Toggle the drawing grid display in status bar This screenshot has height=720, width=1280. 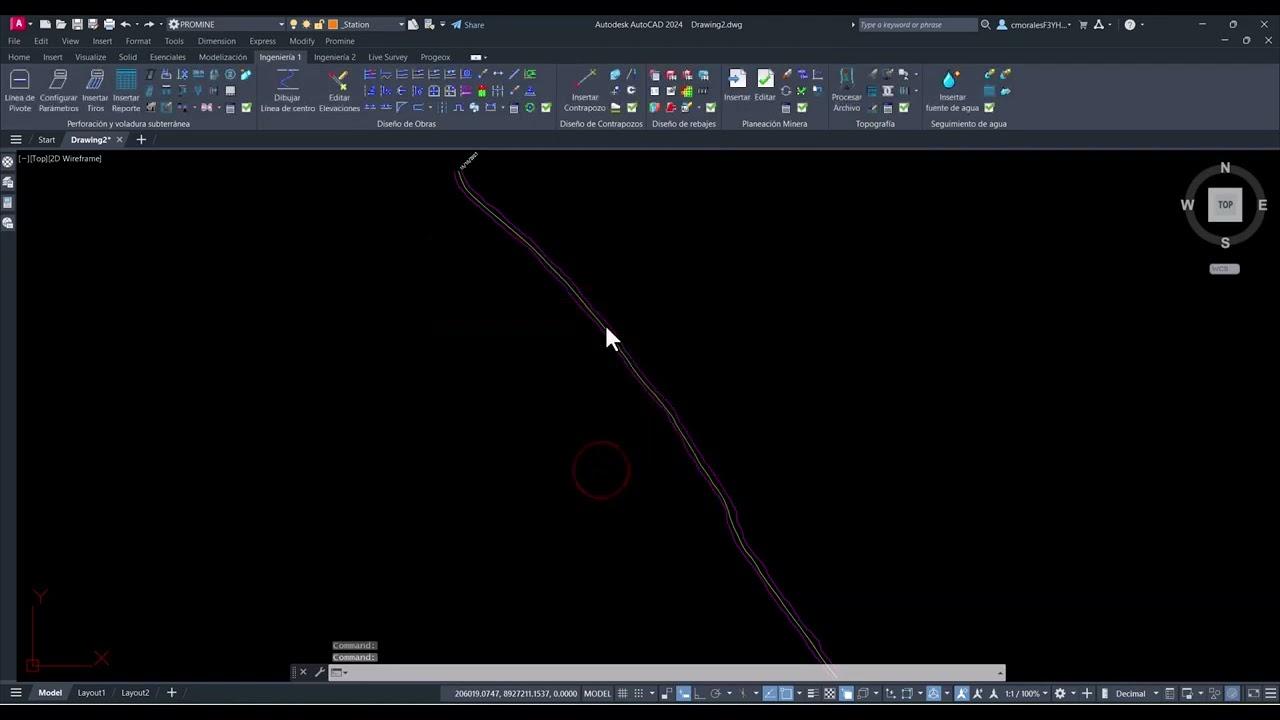[x=622, y=693]
